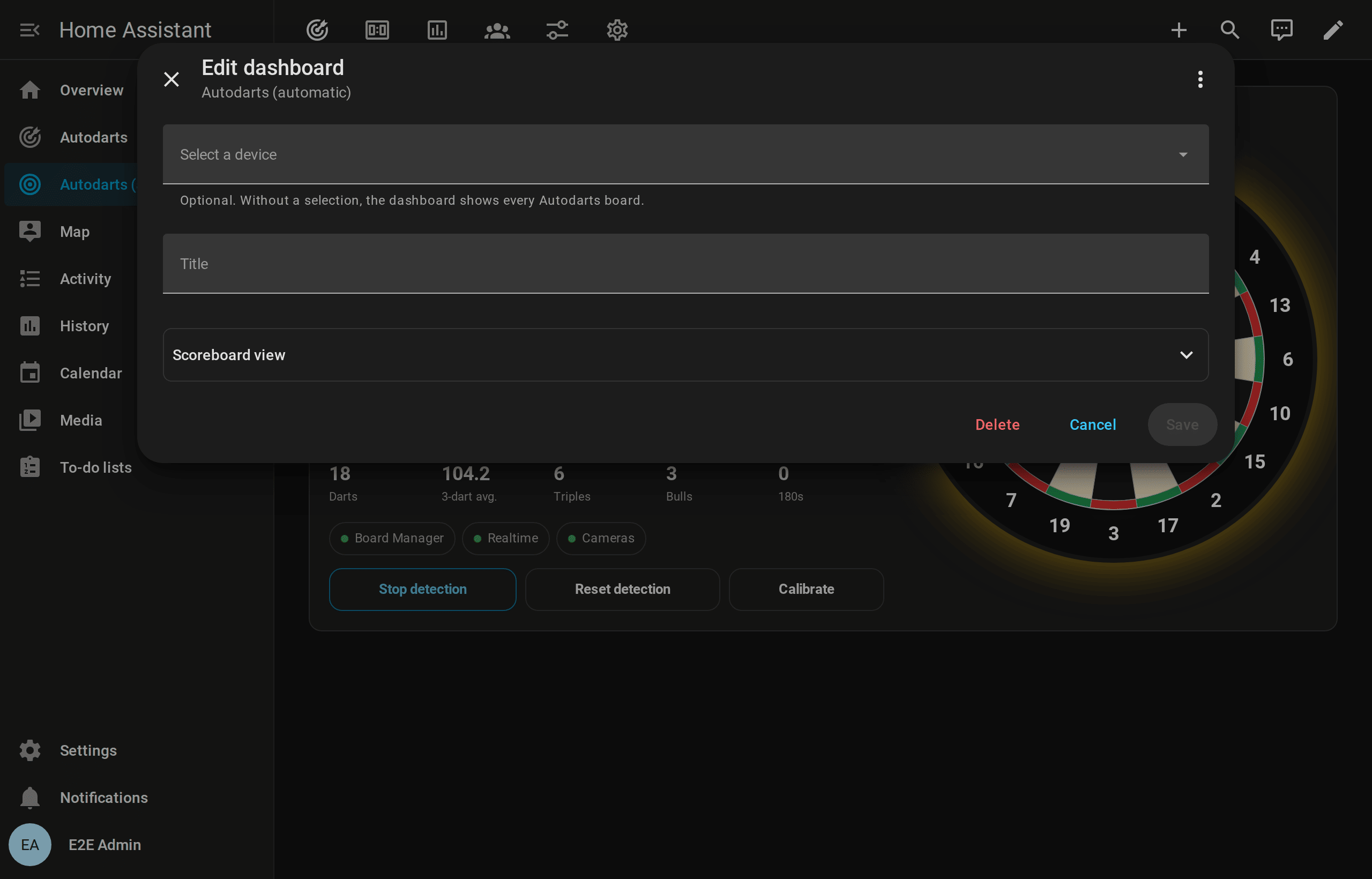Image resolution: width=1372 pixels, height=879 pixels.
Task: Open the statistics chart view tab icon
Action: pyautogui.click(x=437, y=29)
